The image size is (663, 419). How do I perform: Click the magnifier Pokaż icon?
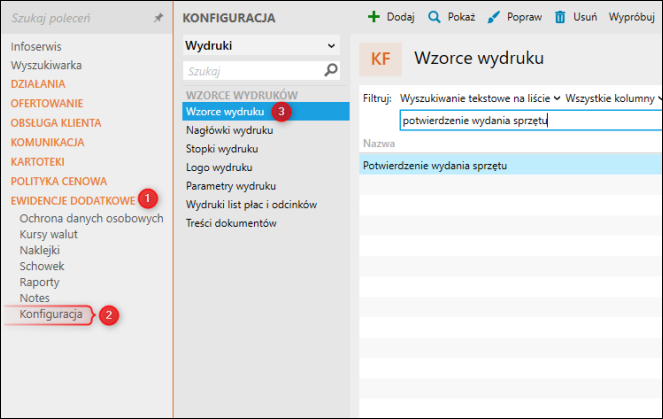pos(434,17)
